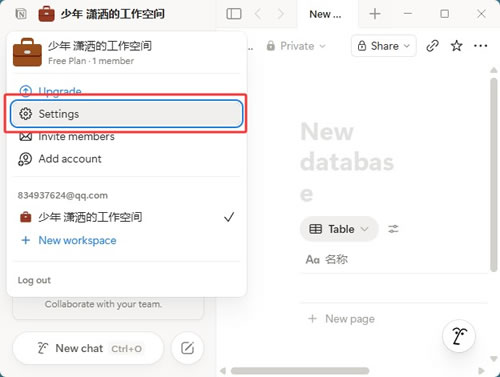The width and height of the screenshot is (500, 377).
Task: Open the workspace switcher in title bar
Action: (102, 14)
